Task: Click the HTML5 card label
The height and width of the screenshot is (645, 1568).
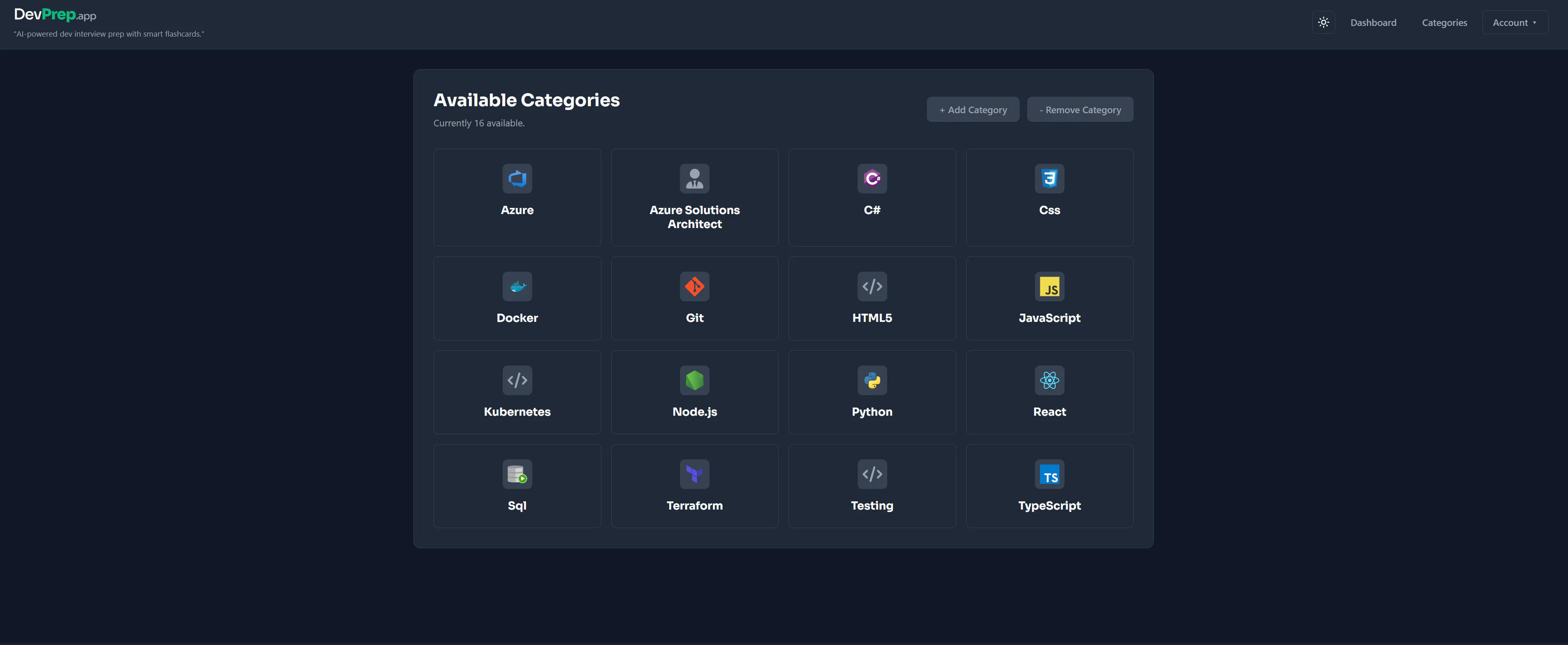Action: (872, 318)
